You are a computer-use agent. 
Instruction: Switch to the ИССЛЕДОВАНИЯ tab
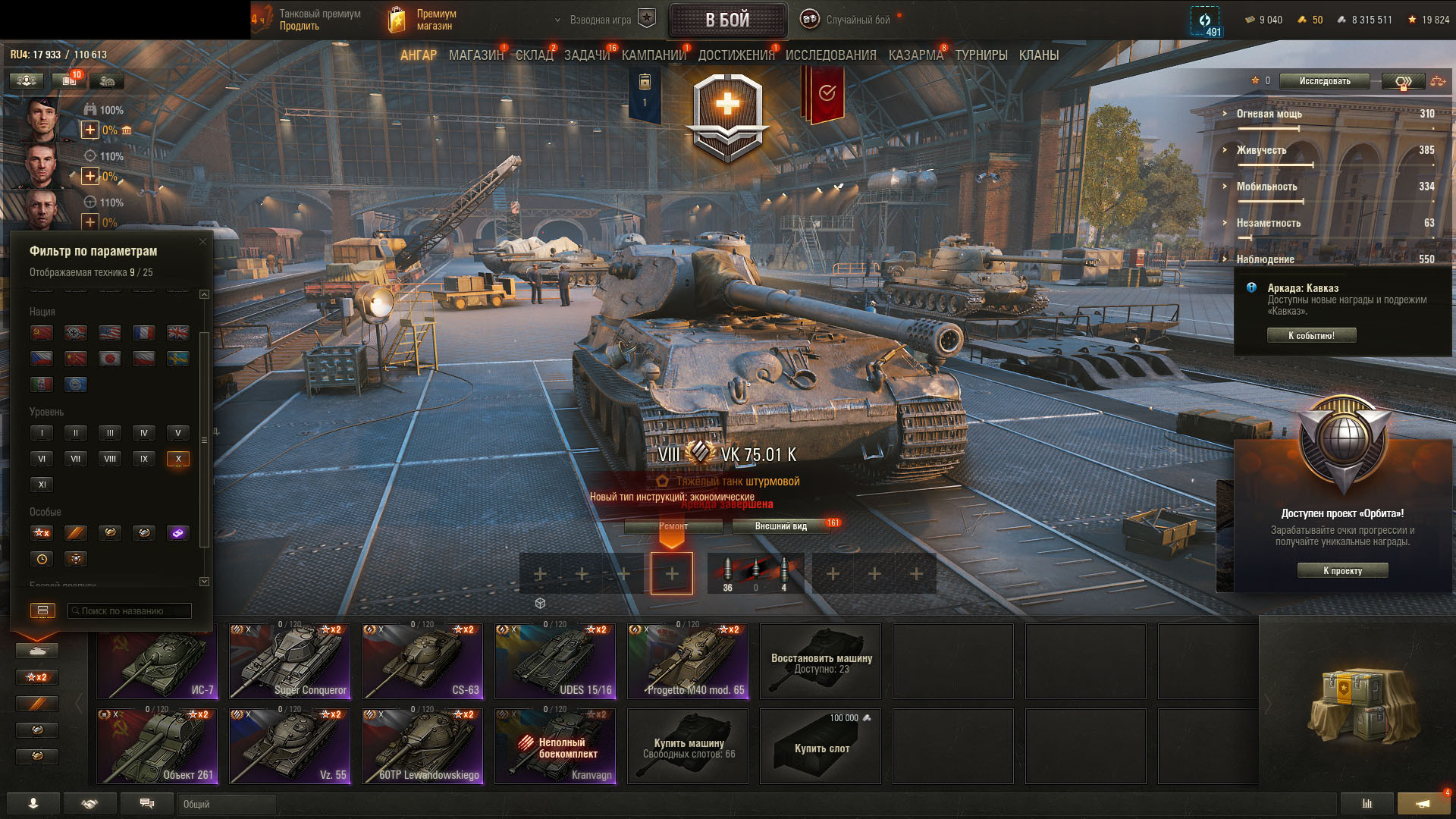pyautogui.click(x=830, y=55)
